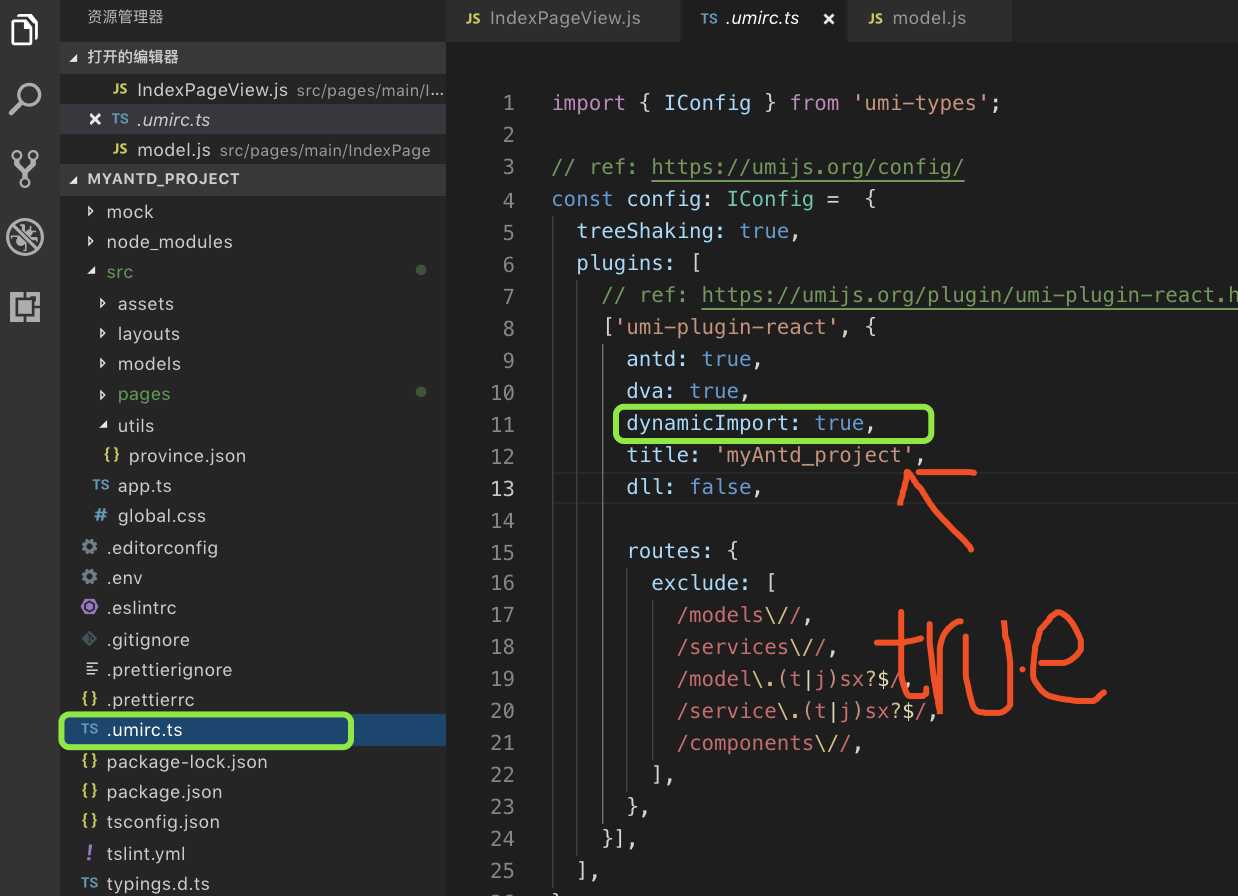Viewport: 1238px width, 896px height.
Task: Click the 'umi-plugin-react' string
Action: tap(726, 327)
